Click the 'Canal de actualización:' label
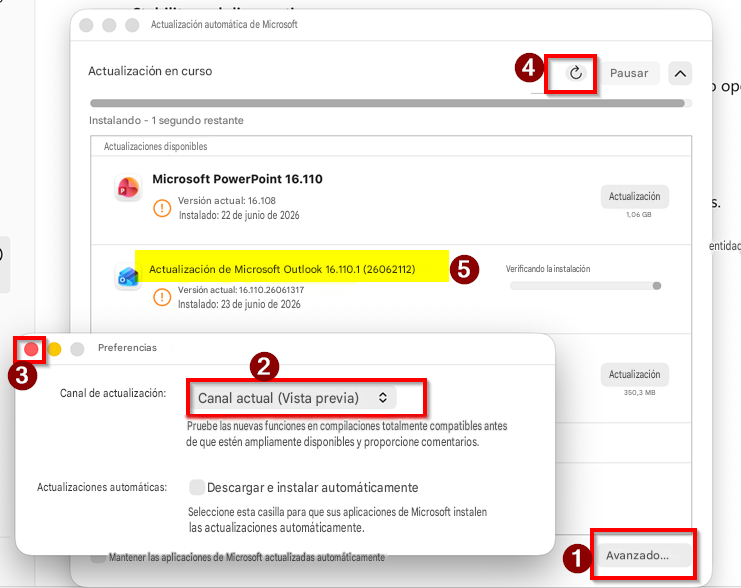741x588 pixels. coord(113,393)
